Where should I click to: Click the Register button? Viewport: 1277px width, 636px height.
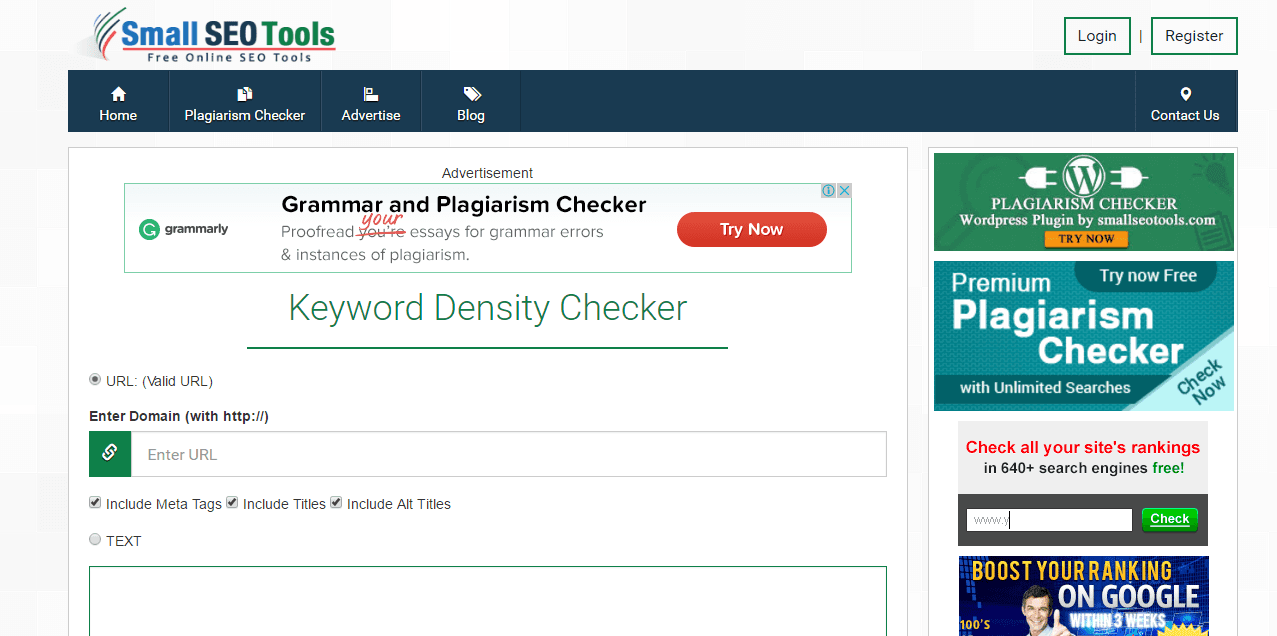(1194, 36)
